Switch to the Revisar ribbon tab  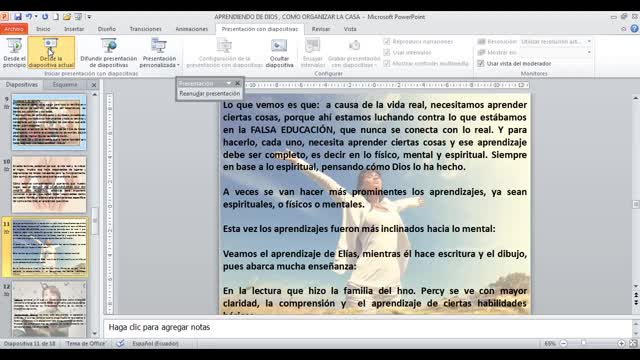click(x=321, y=29)
